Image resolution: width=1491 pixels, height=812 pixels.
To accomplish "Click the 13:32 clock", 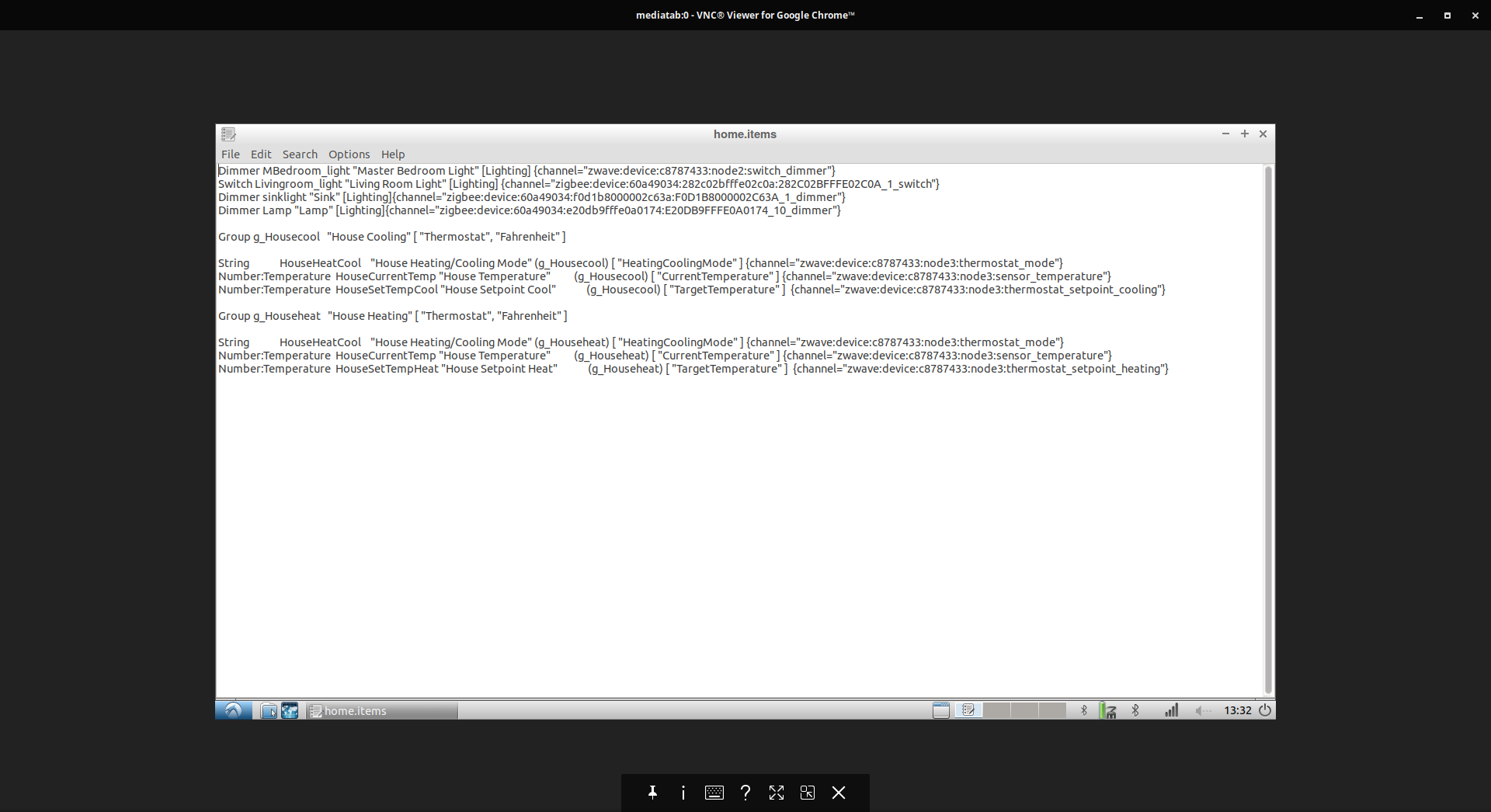I will pyautogui.click(x=1238, y=710).
